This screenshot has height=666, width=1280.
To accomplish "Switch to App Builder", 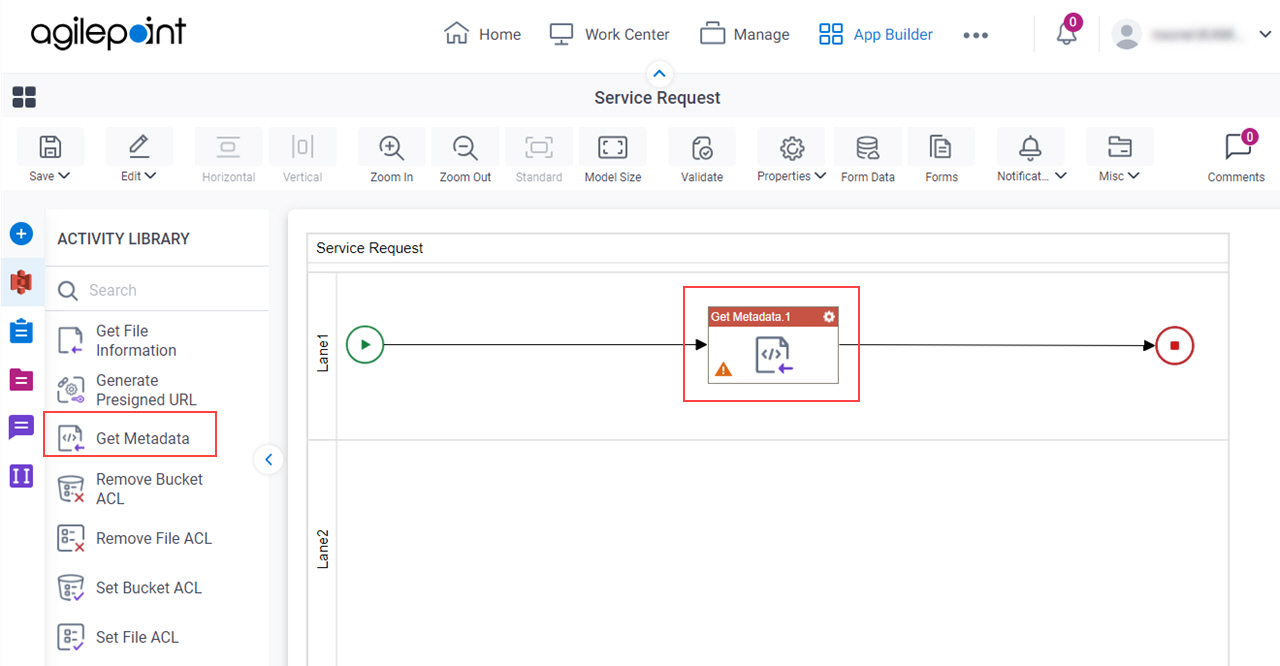I will coord(876,34).
